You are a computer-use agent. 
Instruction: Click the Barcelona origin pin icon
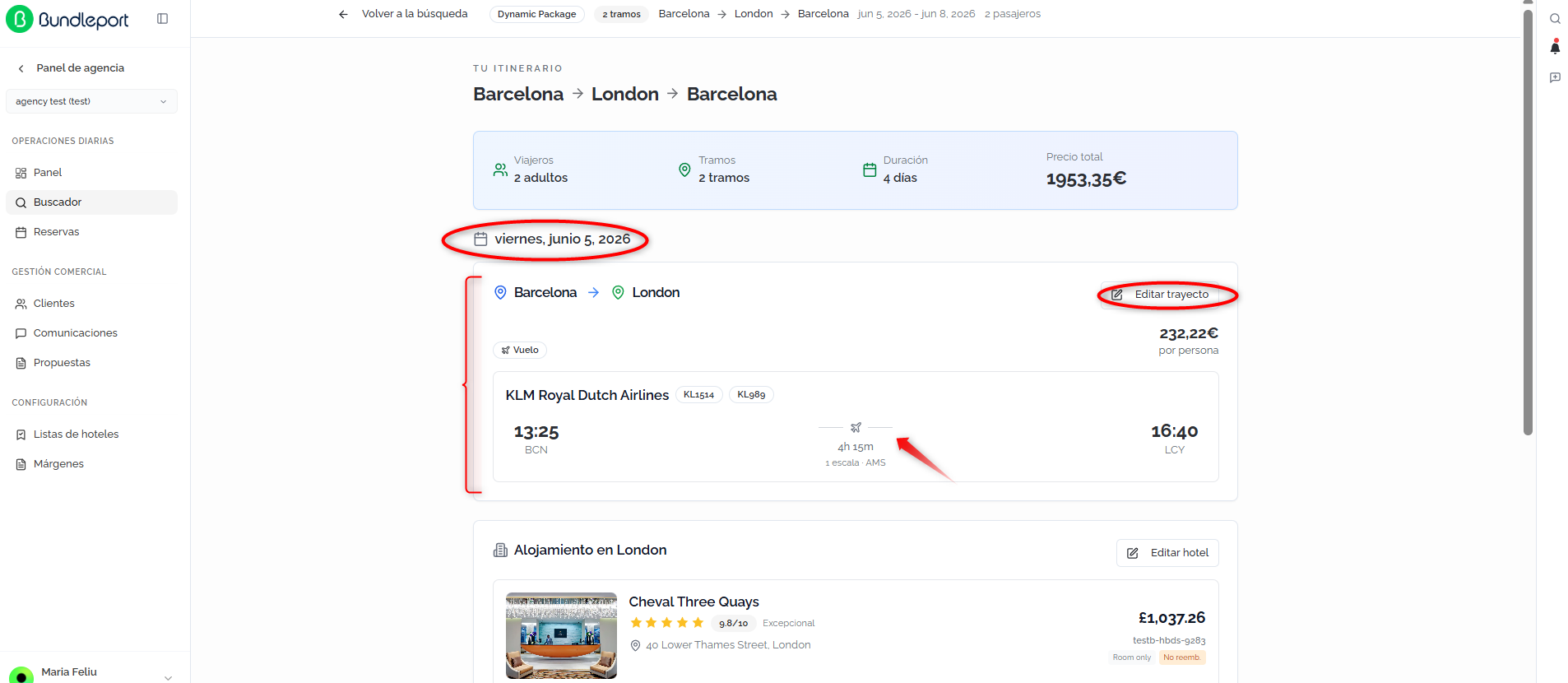[500, 292]
